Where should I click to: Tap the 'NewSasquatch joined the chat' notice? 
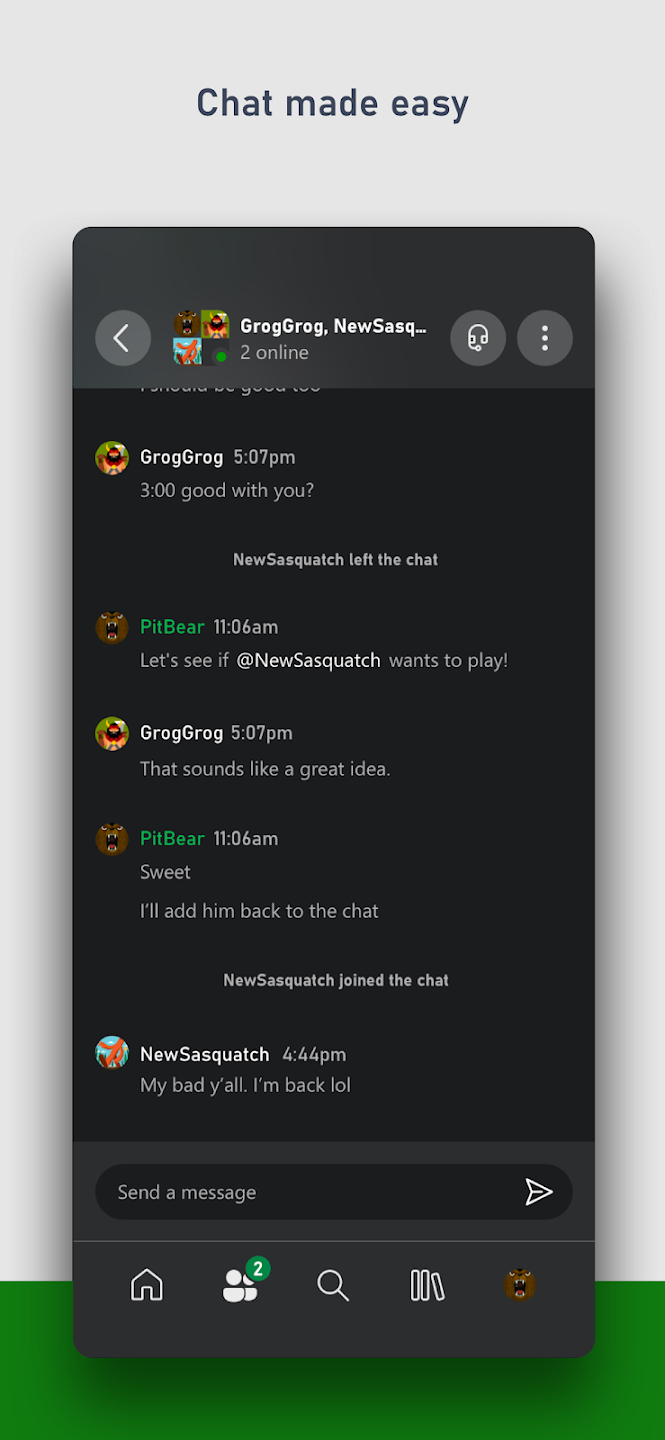(x=335, y=980)
